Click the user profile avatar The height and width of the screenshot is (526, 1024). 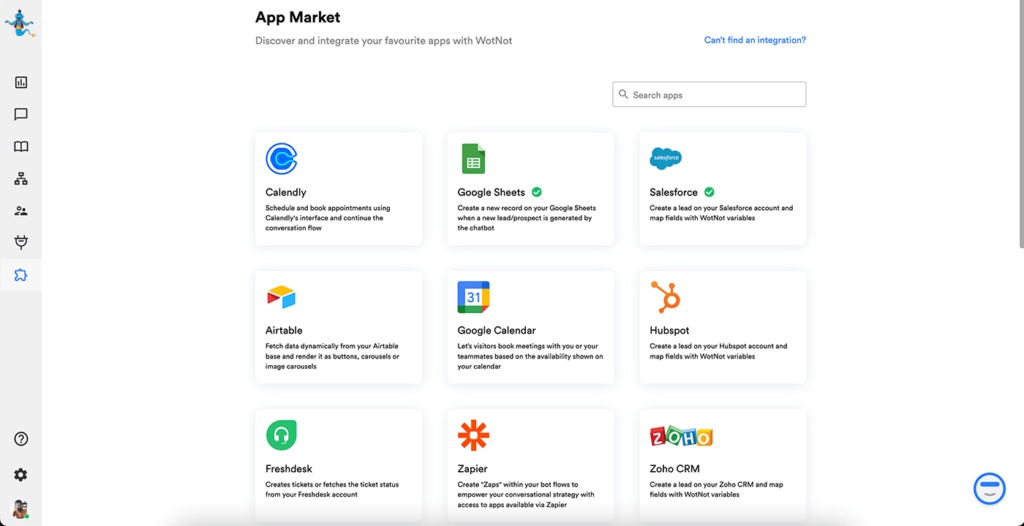point(20,509)
